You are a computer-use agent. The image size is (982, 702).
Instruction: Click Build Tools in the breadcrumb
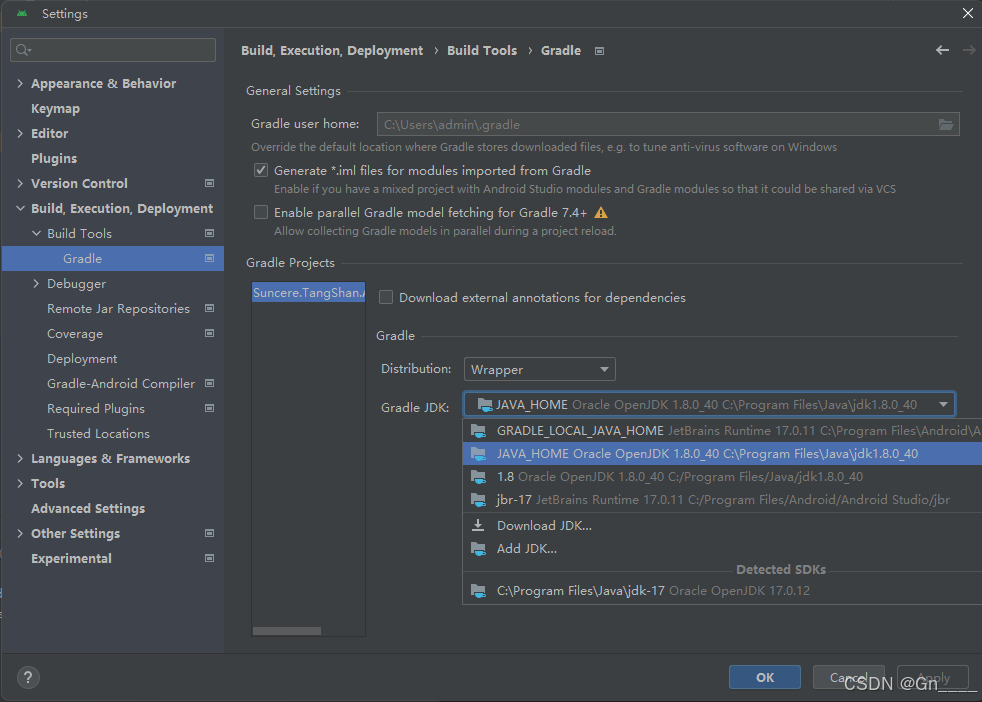[482, 51]
